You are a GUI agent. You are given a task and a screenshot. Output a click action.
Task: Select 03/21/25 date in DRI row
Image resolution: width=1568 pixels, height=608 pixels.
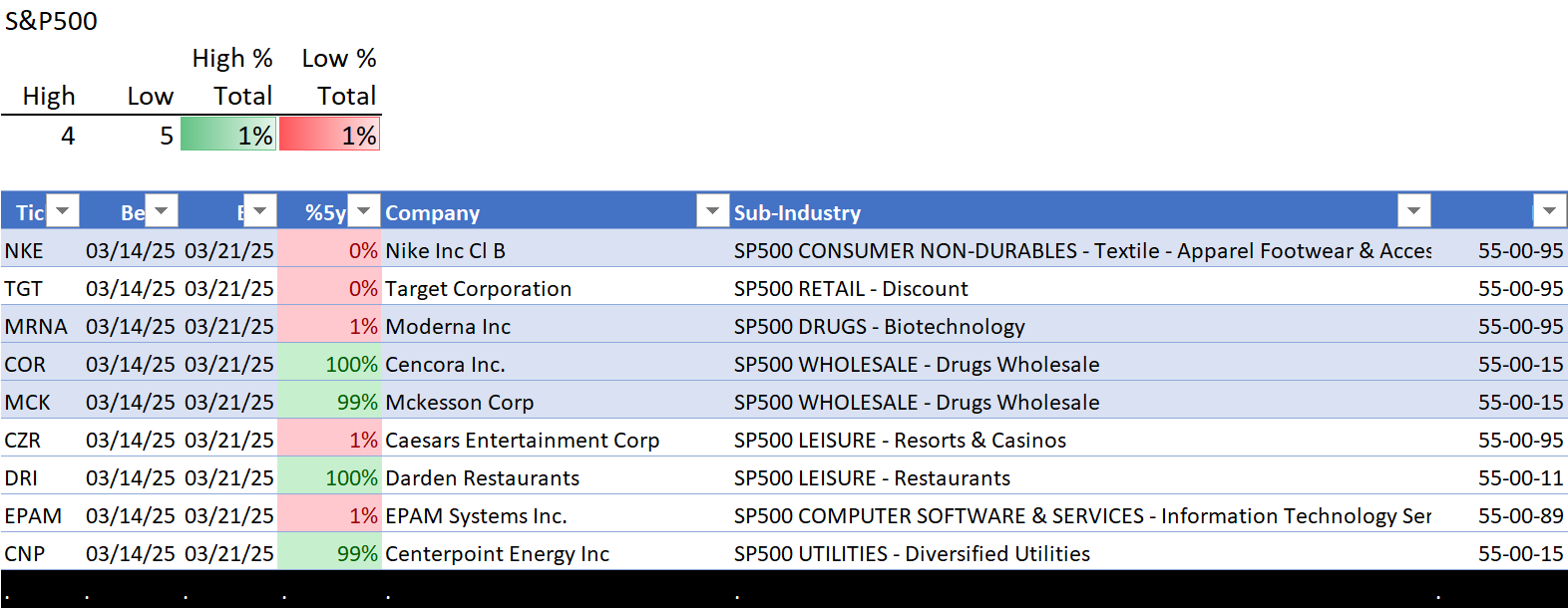tap(228, 477)
